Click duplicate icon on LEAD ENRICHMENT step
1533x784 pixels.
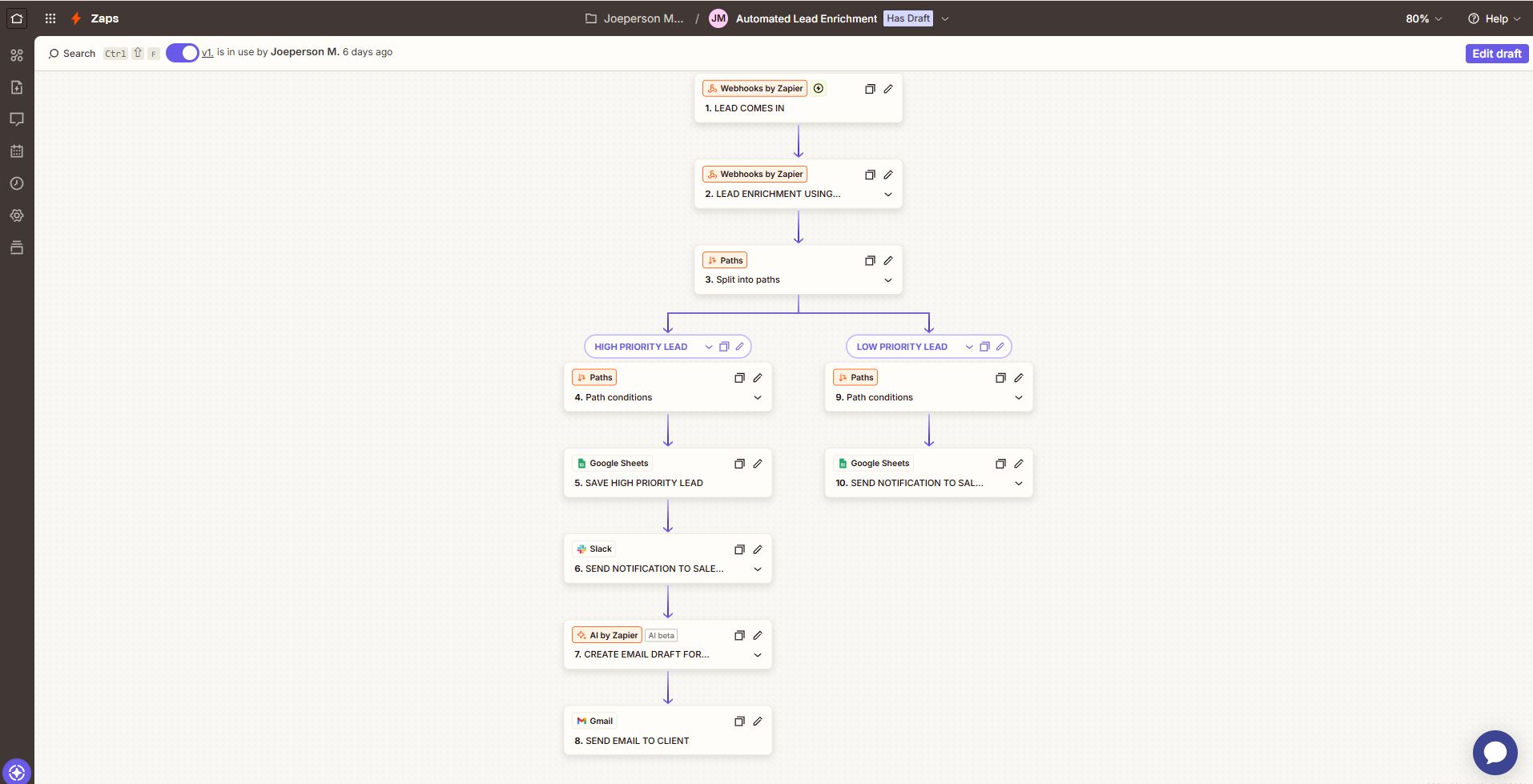[x=870, y=175]
